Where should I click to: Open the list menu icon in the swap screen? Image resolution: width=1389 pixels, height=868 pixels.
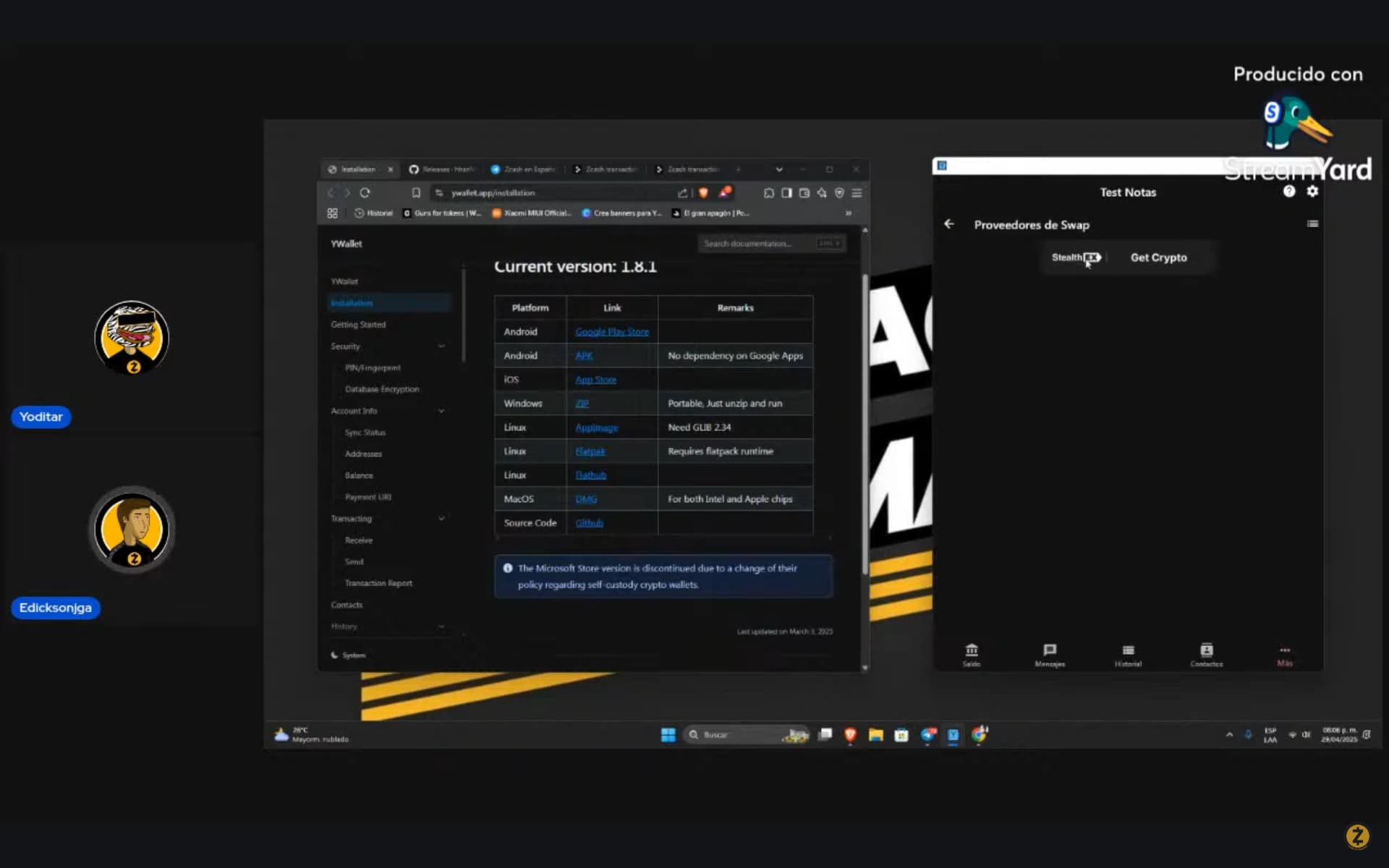[1312, 224]
